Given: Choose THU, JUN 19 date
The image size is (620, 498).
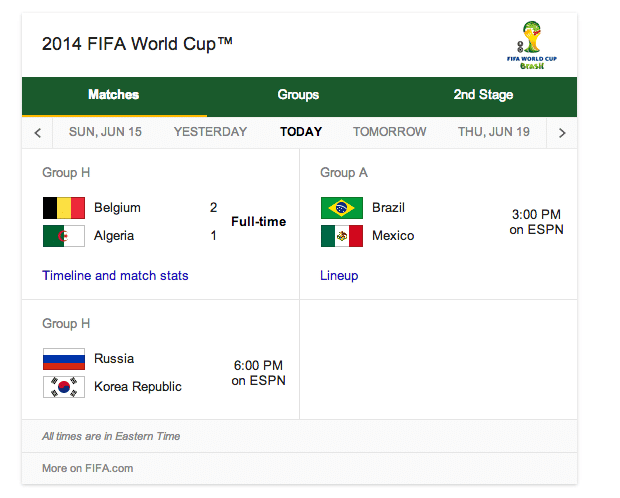Looking at the screenshot, I should [493, 132].
